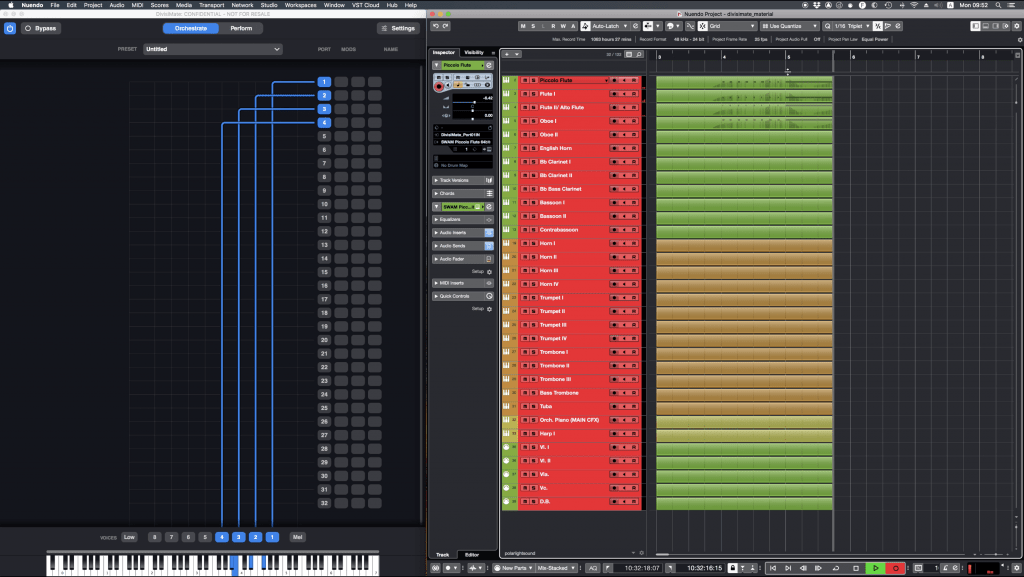Open DivisiMate Settings
1024x577 pixels.
point(398,28)
